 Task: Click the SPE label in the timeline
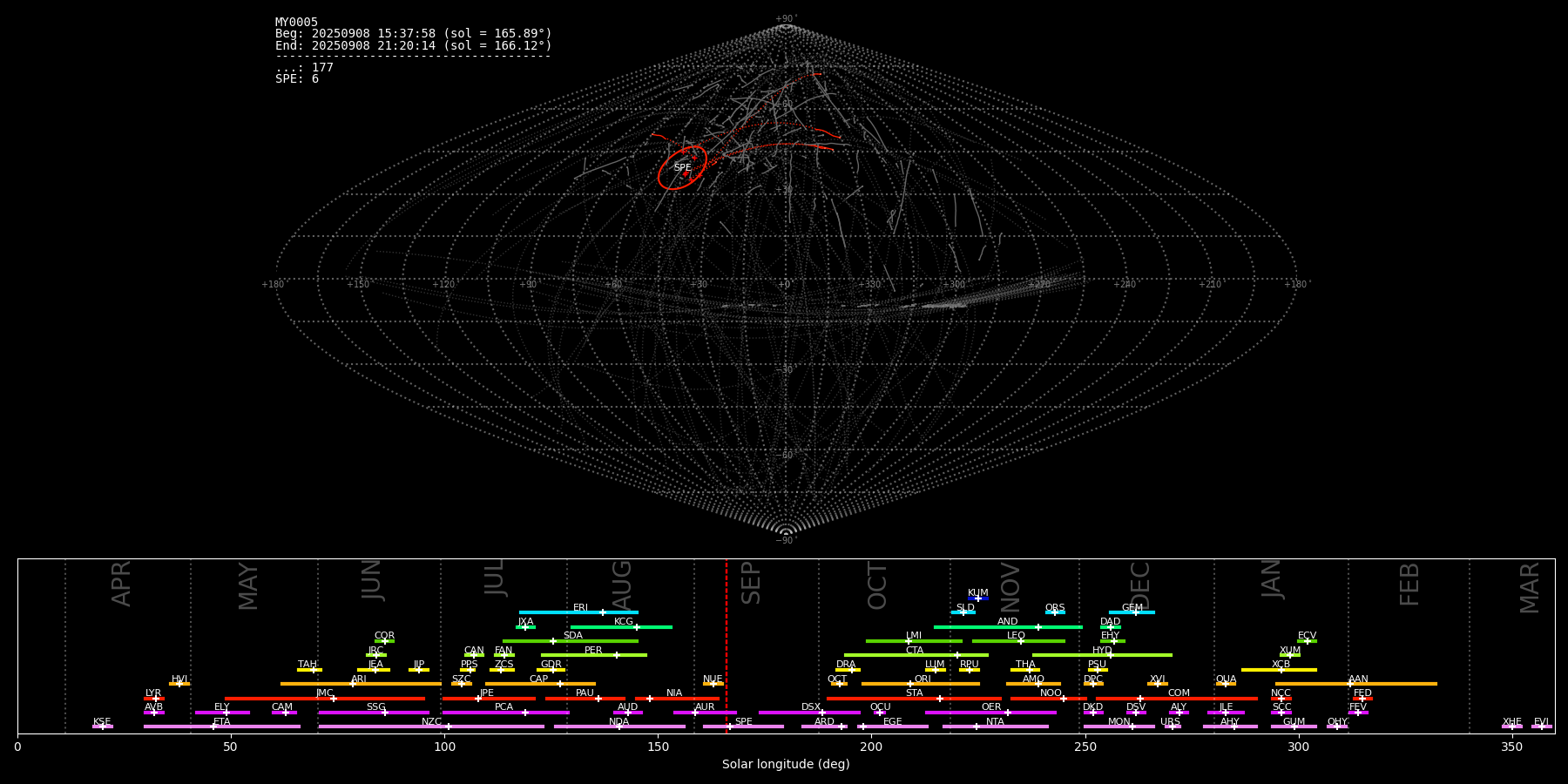(743, 722)
